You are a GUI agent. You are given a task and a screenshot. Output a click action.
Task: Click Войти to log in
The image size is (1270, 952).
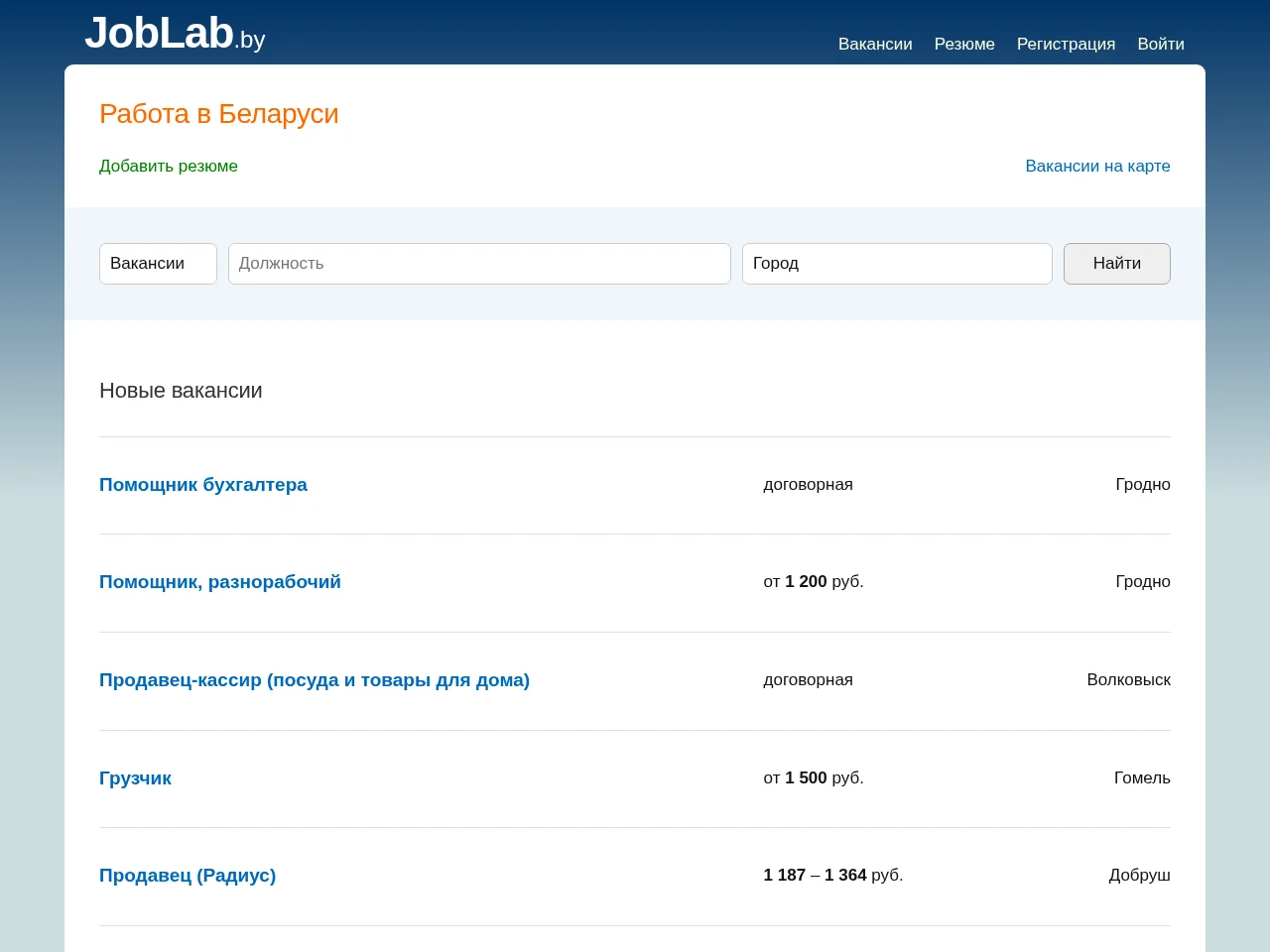point(1161,44)
